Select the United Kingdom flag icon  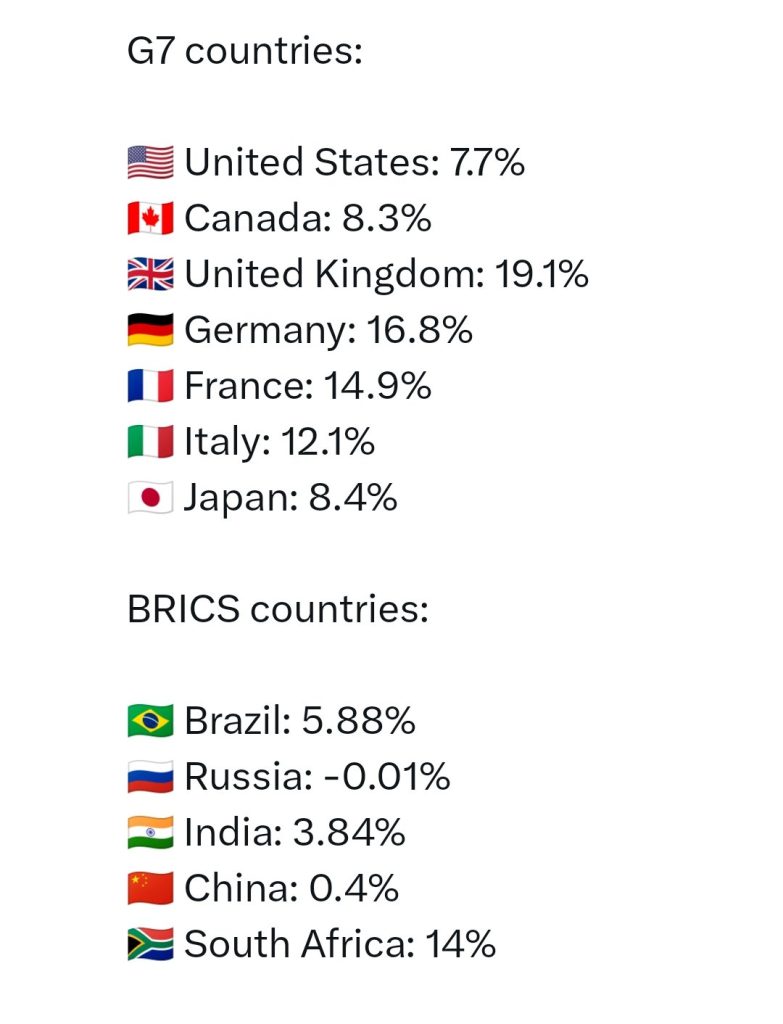pyautogui.click(x=150, y=274)
